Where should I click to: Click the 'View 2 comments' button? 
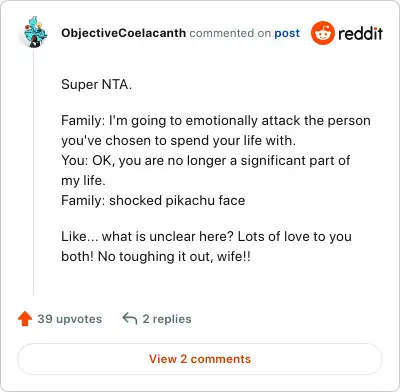(200, 359)
